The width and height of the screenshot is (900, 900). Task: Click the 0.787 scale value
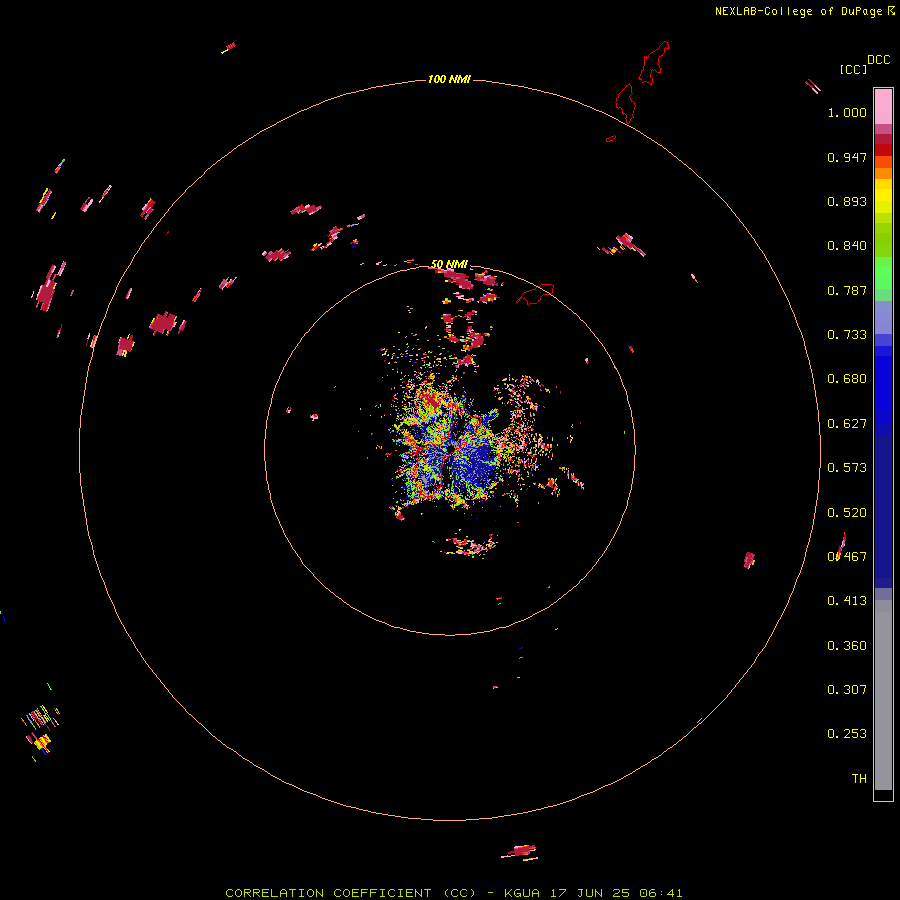(847, 290)
